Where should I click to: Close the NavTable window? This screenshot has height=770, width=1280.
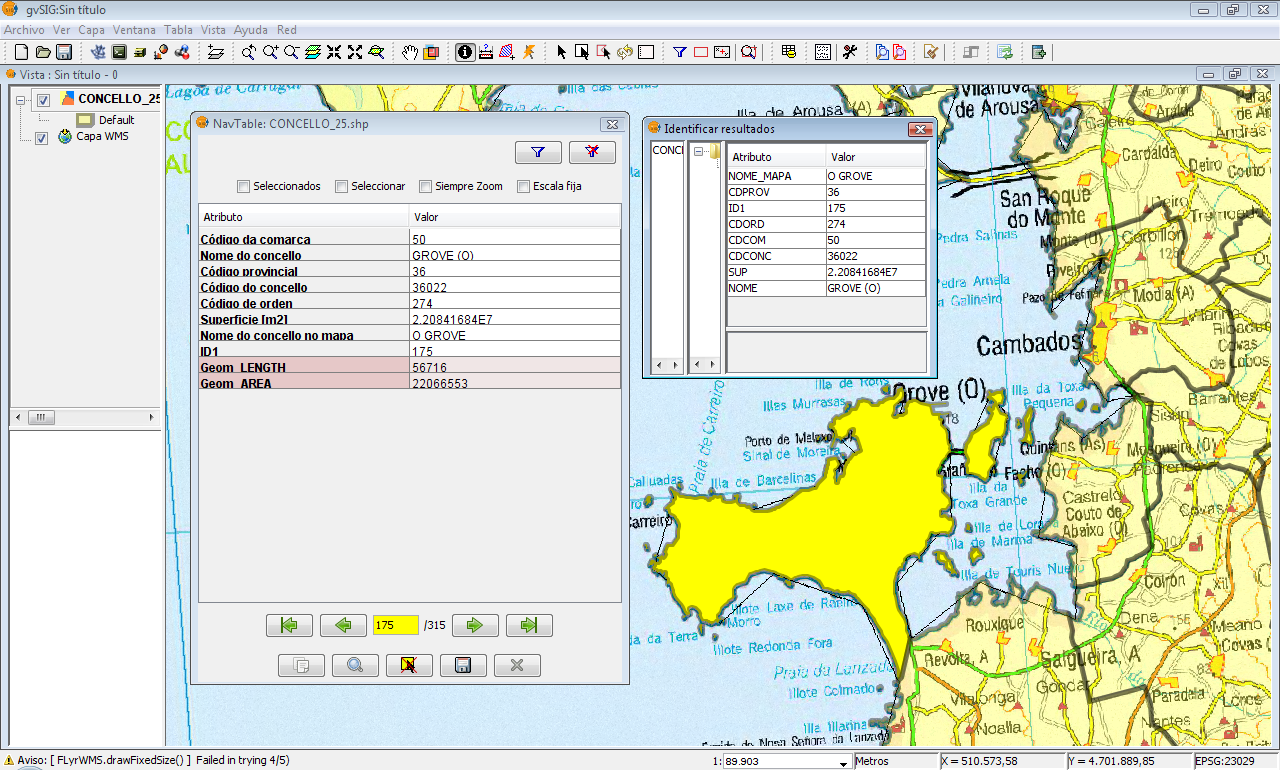click(612, 124)
